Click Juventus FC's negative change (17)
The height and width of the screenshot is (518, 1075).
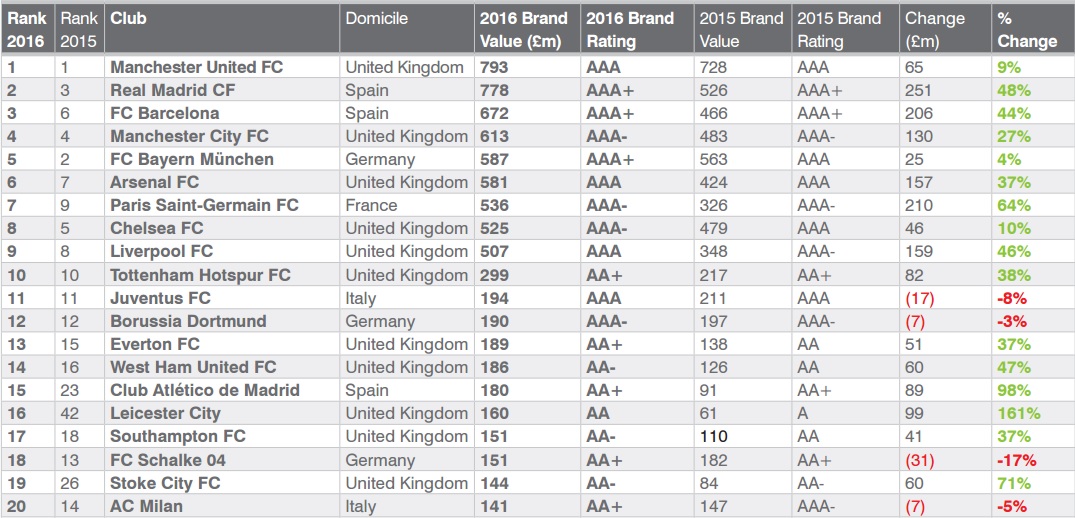coord(919,299)
